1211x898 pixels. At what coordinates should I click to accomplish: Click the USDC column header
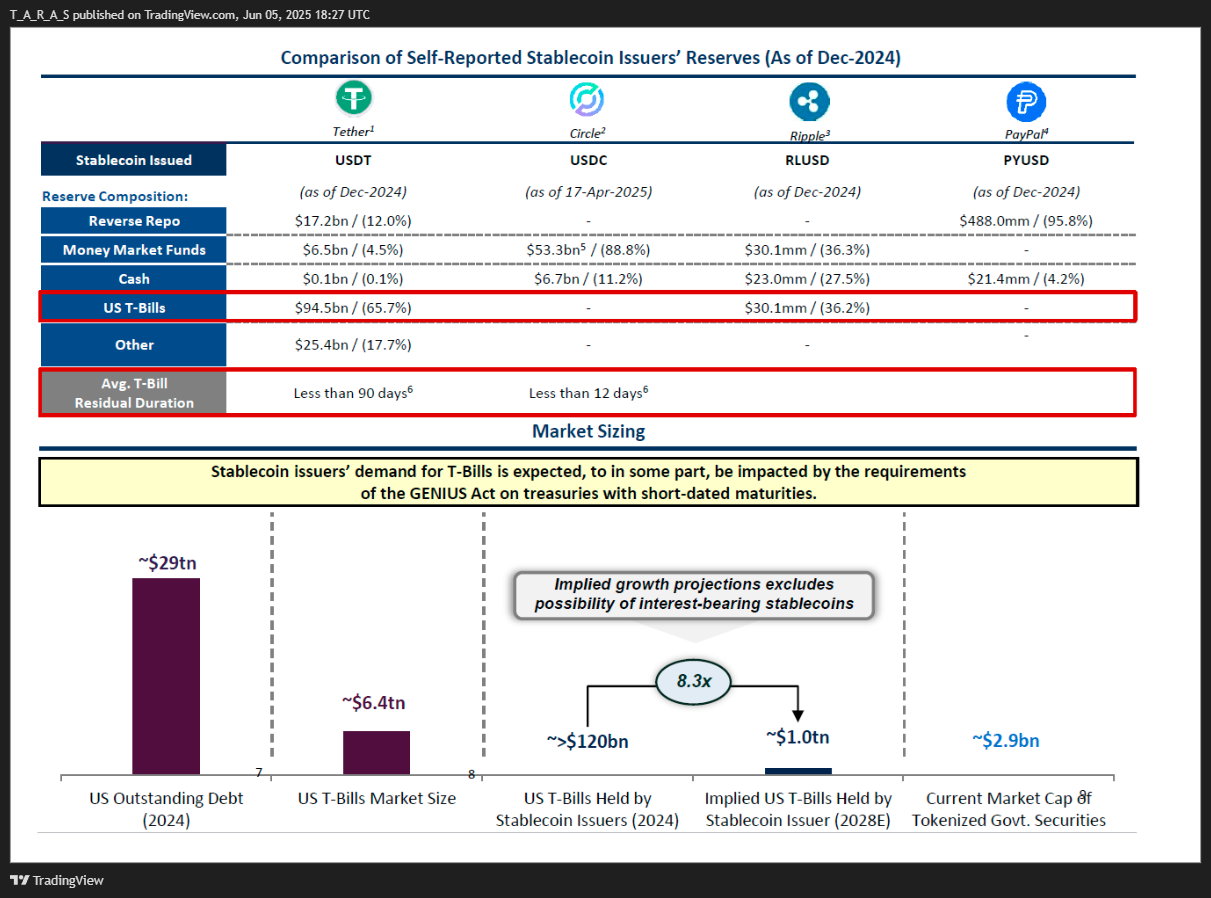pyautogui.click(x=588, y=160)
